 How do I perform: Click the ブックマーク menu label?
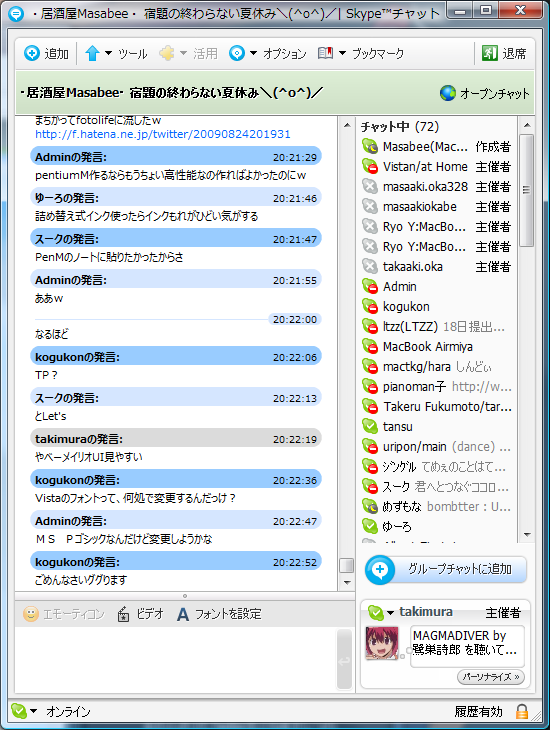click(378, 54)
